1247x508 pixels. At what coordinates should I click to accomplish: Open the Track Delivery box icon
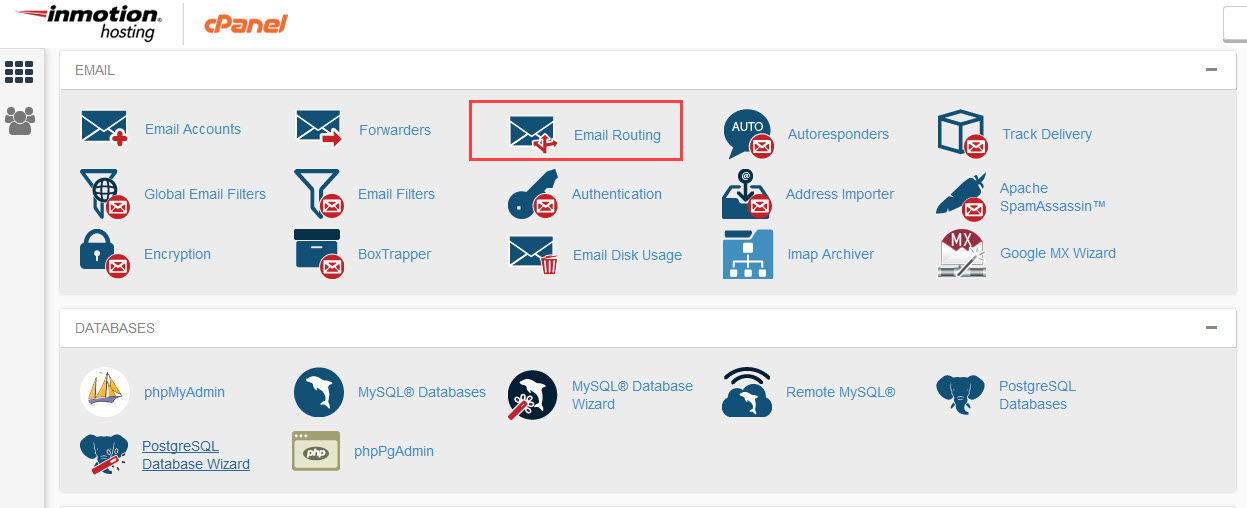(x=963, y=134)
